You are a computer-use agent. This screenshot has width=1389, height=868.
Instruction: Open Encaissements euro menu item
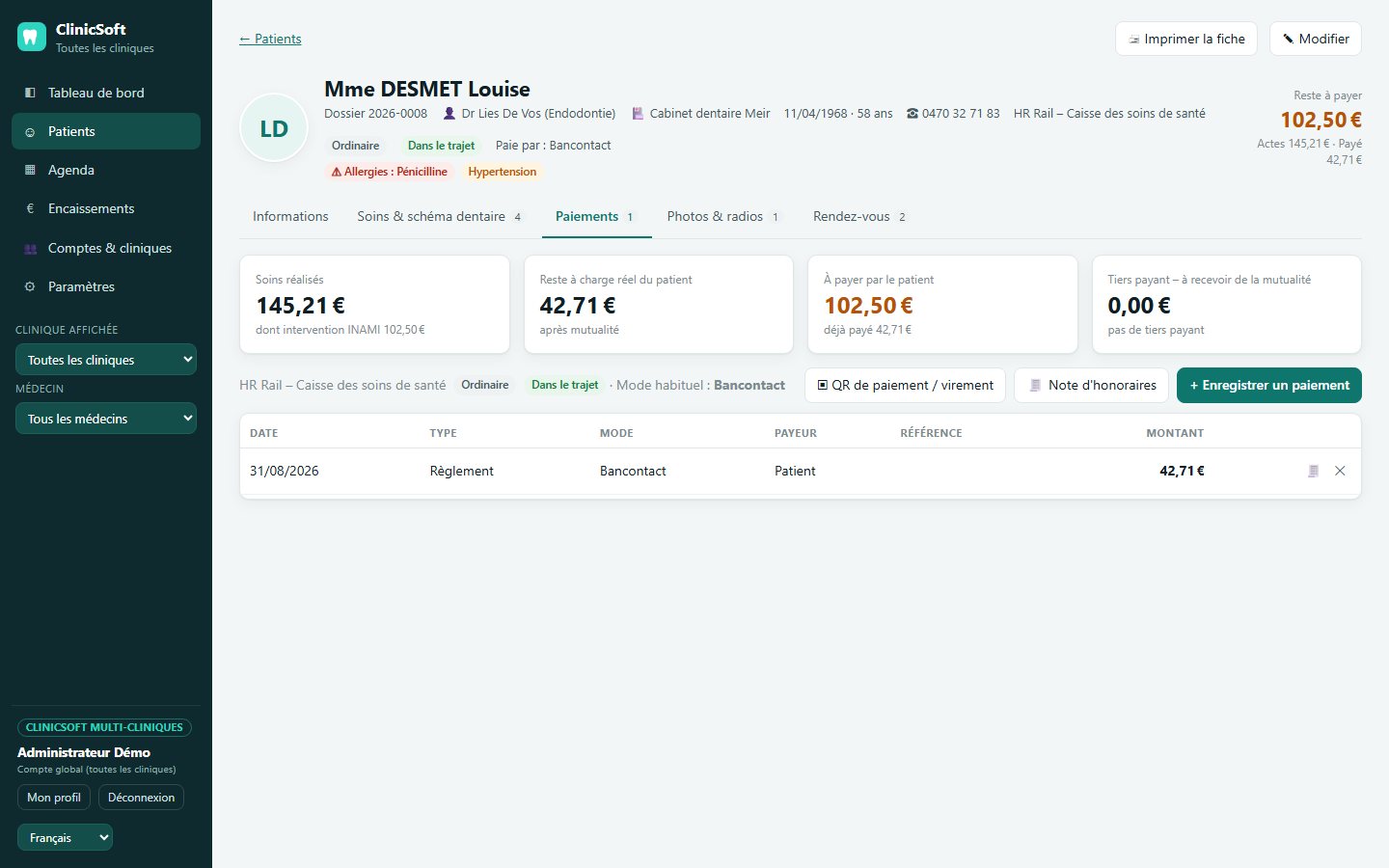coord(106,208)
